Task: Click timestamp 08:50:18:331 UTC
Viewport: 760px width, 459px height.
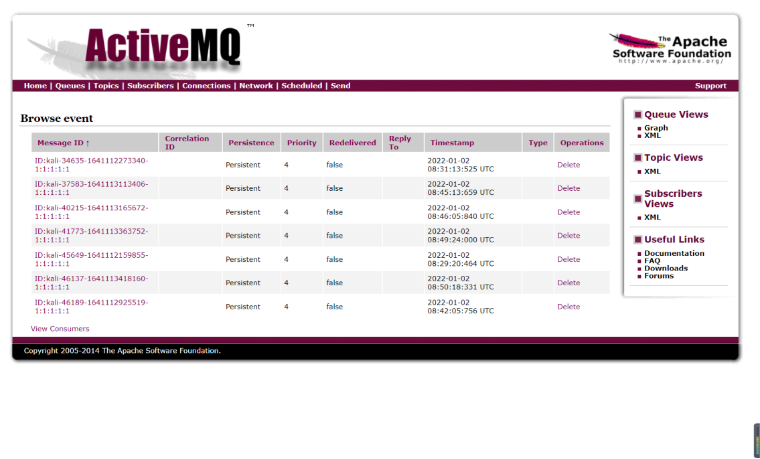Action: [460, 283]
